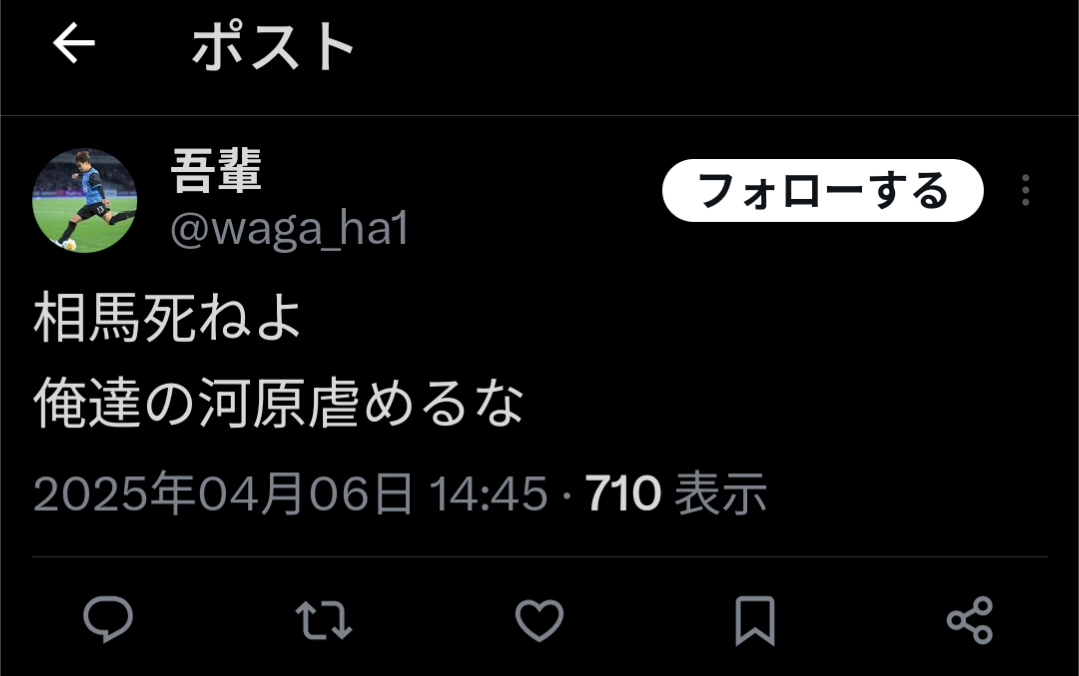Open the post date 2025年04月06日
This screenshot has height=676, width=1079.
[x=223, y=494]
